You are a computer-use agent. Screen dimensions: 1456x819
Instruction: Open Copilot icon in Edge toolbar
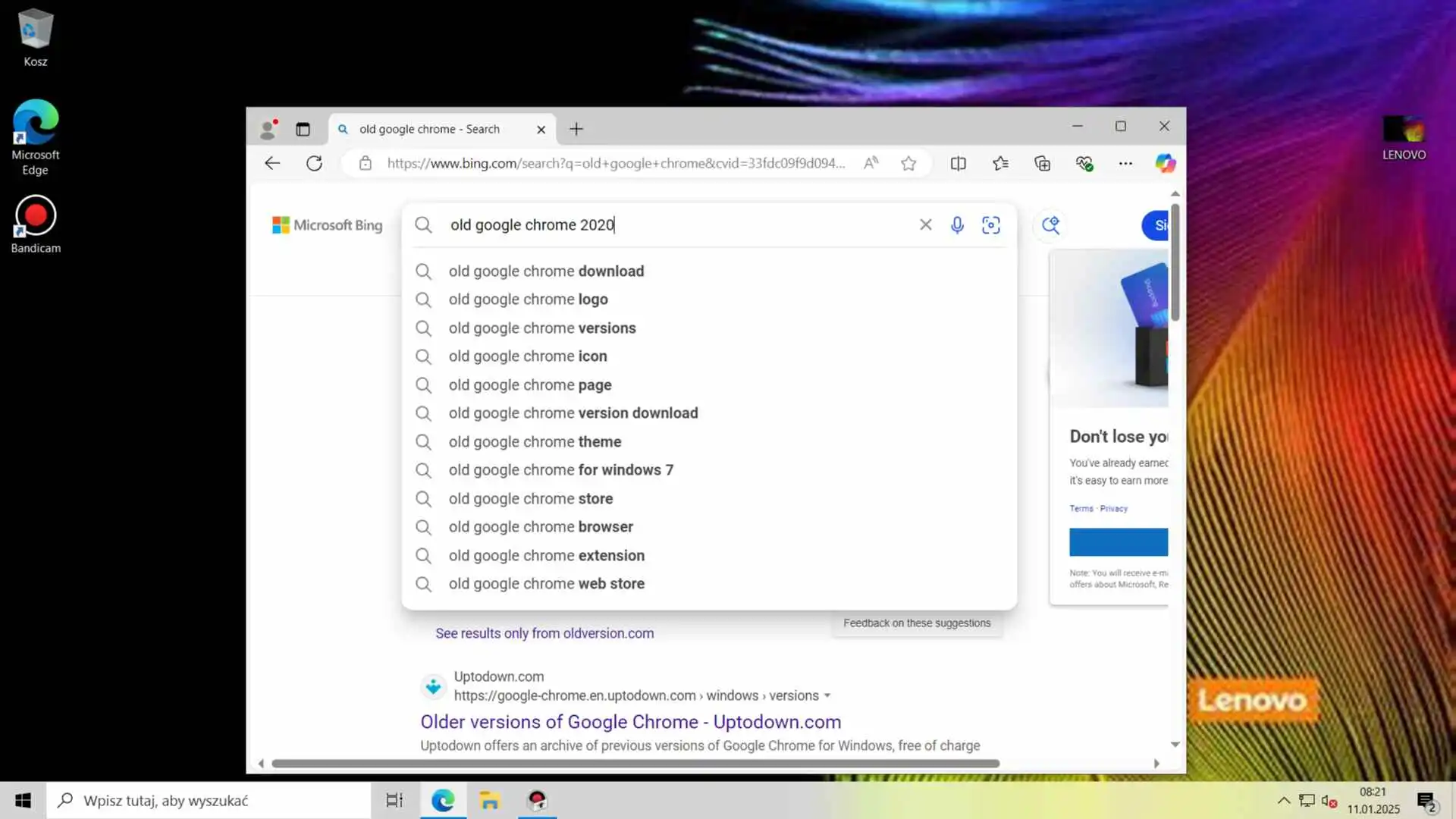1165,163
